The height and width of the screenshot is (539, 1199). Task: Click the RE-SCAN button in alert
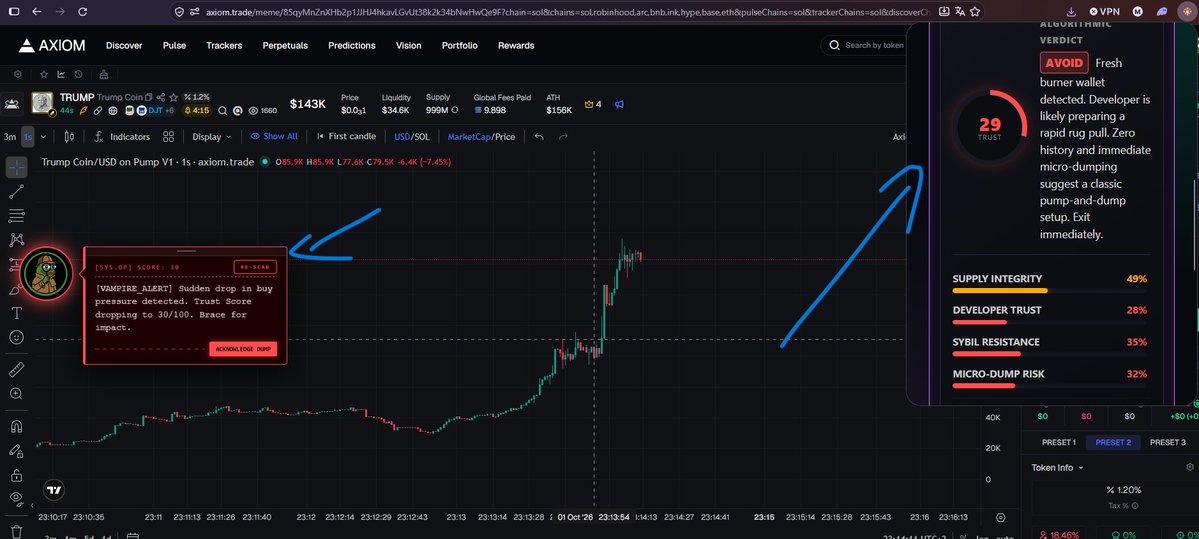255,267
